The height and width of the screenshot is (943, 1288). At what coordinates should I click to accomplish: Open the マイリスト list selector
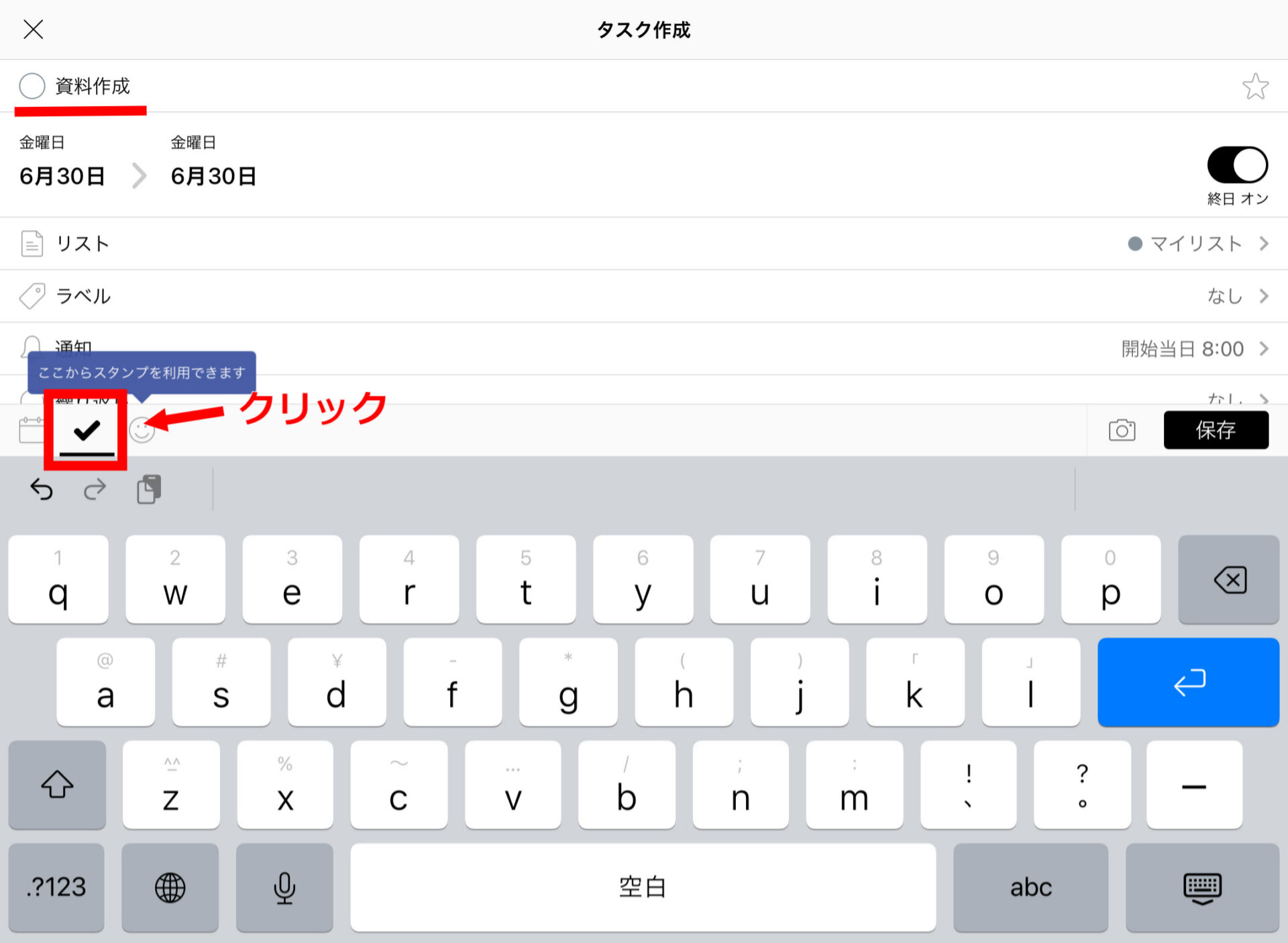click(1194, 243)
